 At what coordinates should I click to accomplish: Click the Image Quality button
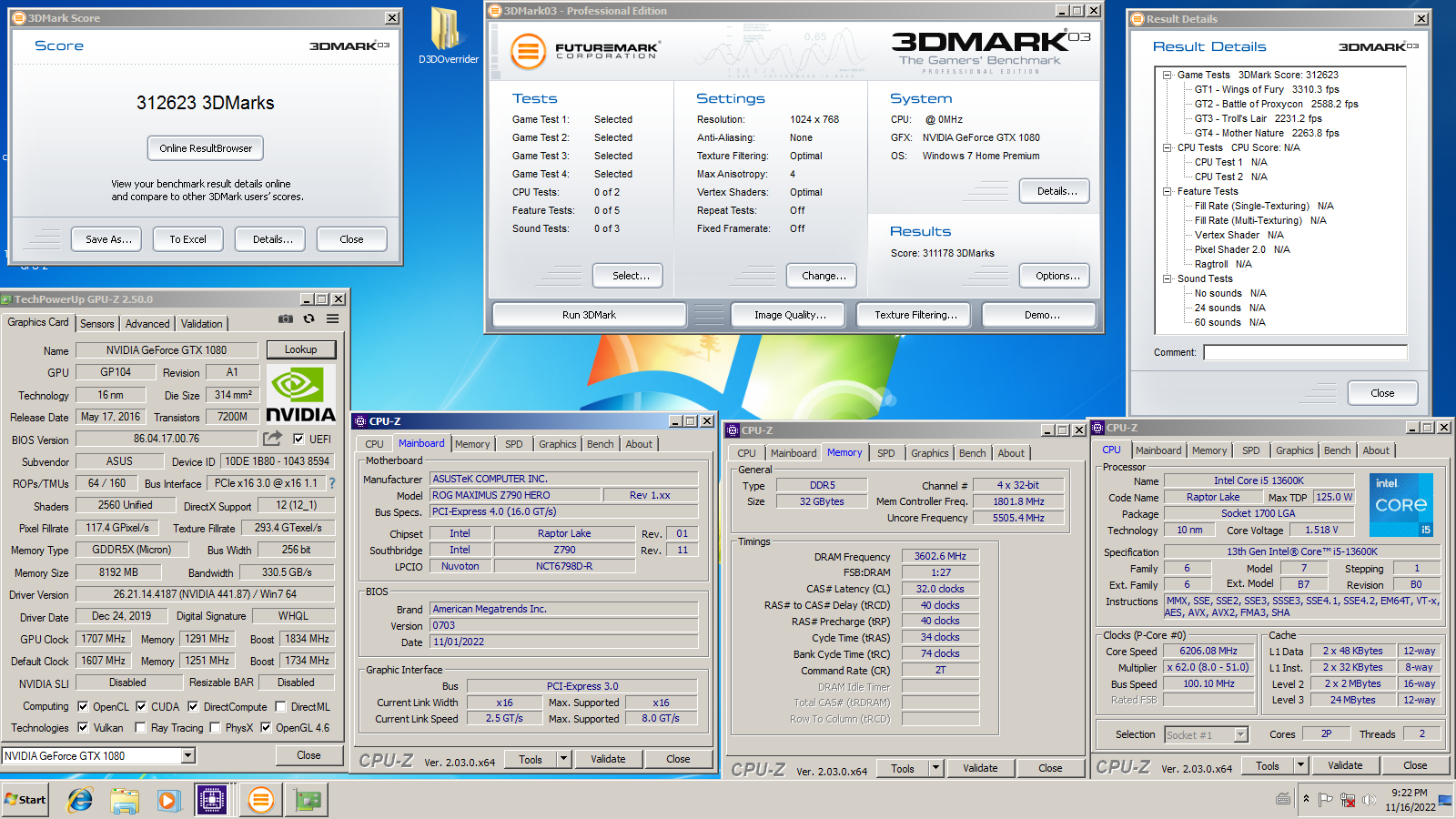coord(790,315)
